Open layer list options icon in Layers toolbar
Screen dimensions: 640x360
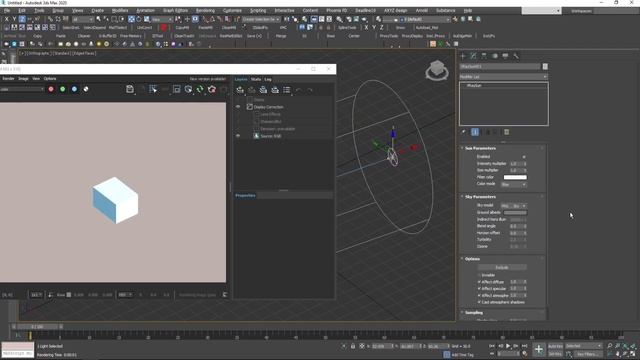287,90
